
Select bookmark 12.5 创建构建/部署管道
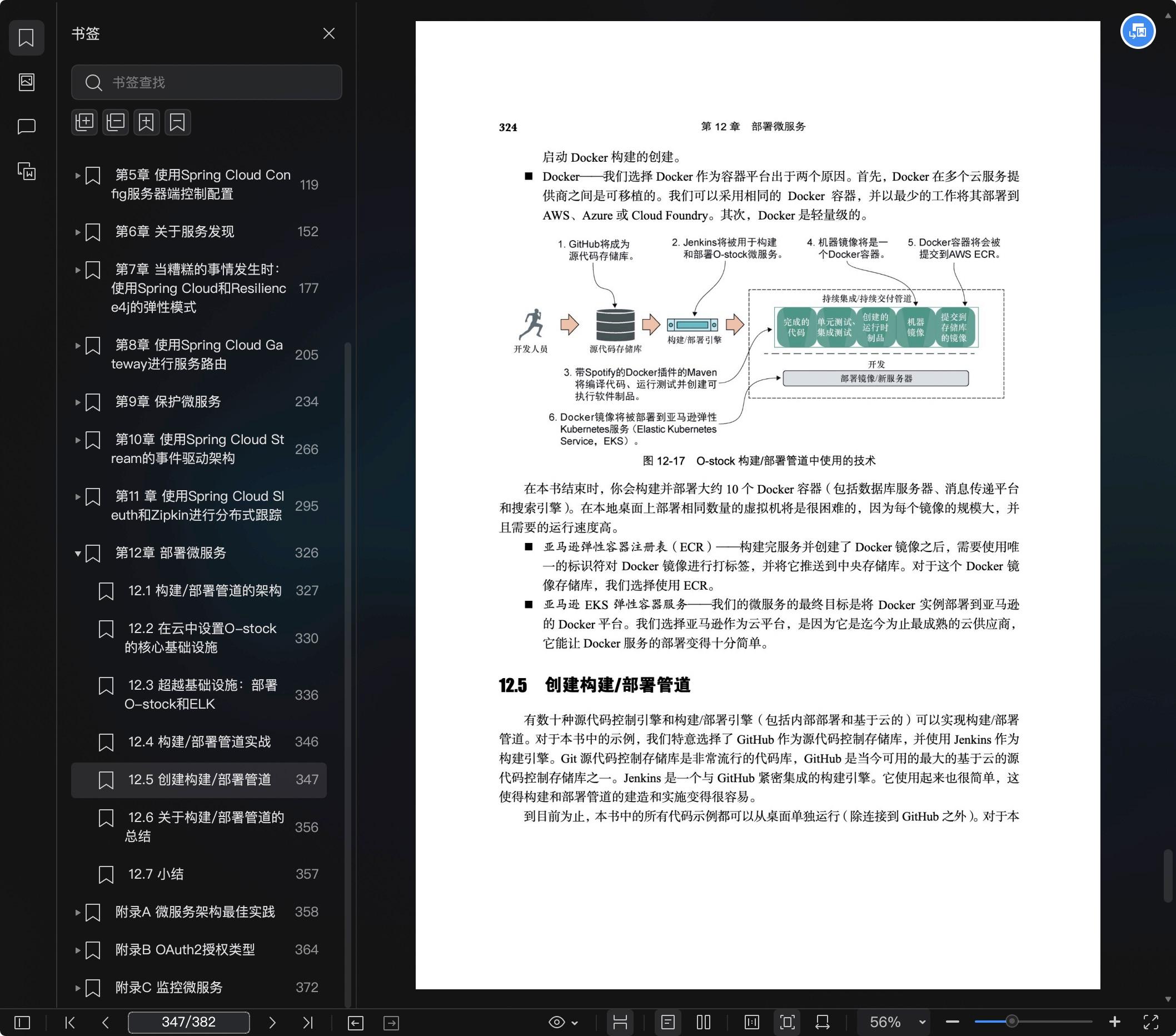(x=198, y=779)
